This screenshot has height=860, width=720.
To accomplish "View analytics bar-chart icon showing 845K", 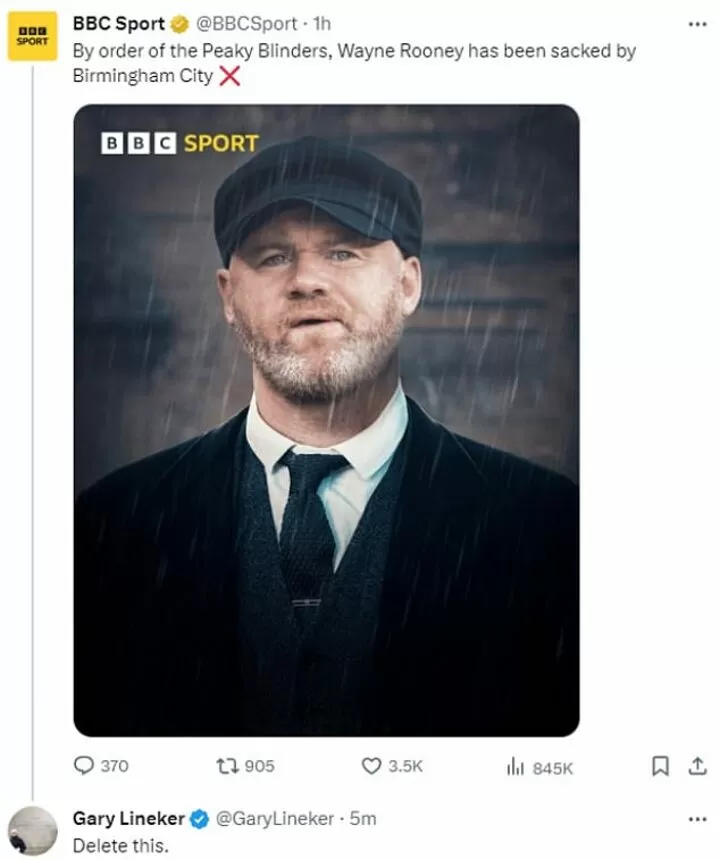I will coord(515,766).
